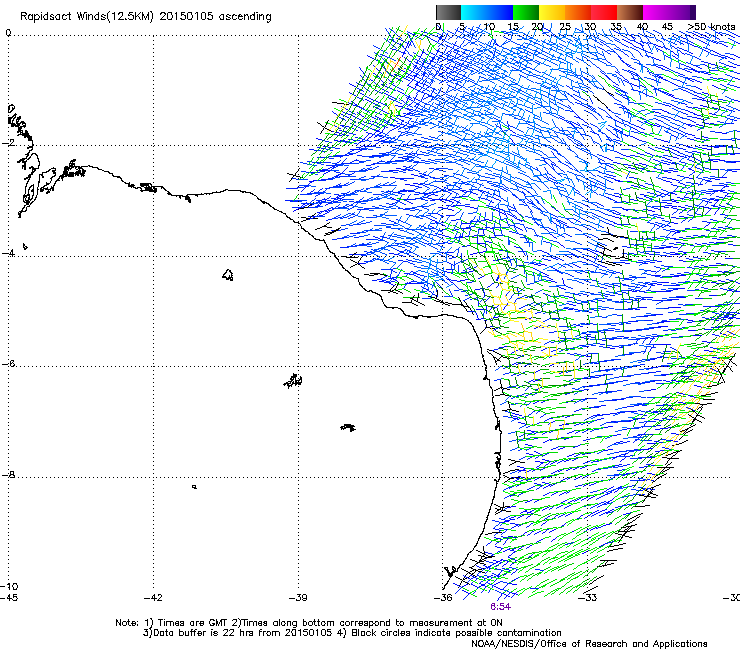Click the longitude axis label "-45"

(x=9, y=598)
